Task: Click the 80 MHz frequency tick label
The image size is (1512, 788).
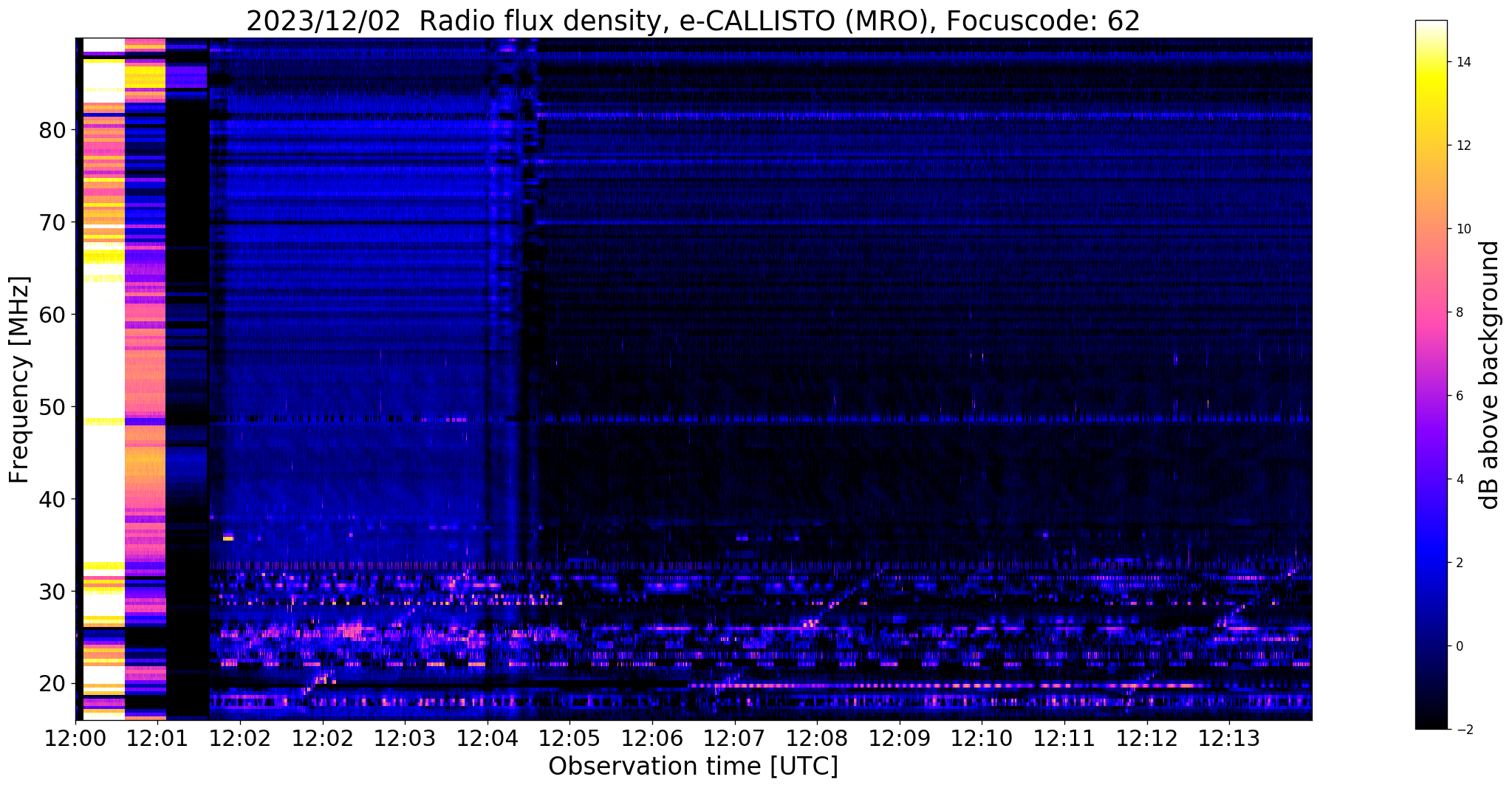Action: [52, 130]
